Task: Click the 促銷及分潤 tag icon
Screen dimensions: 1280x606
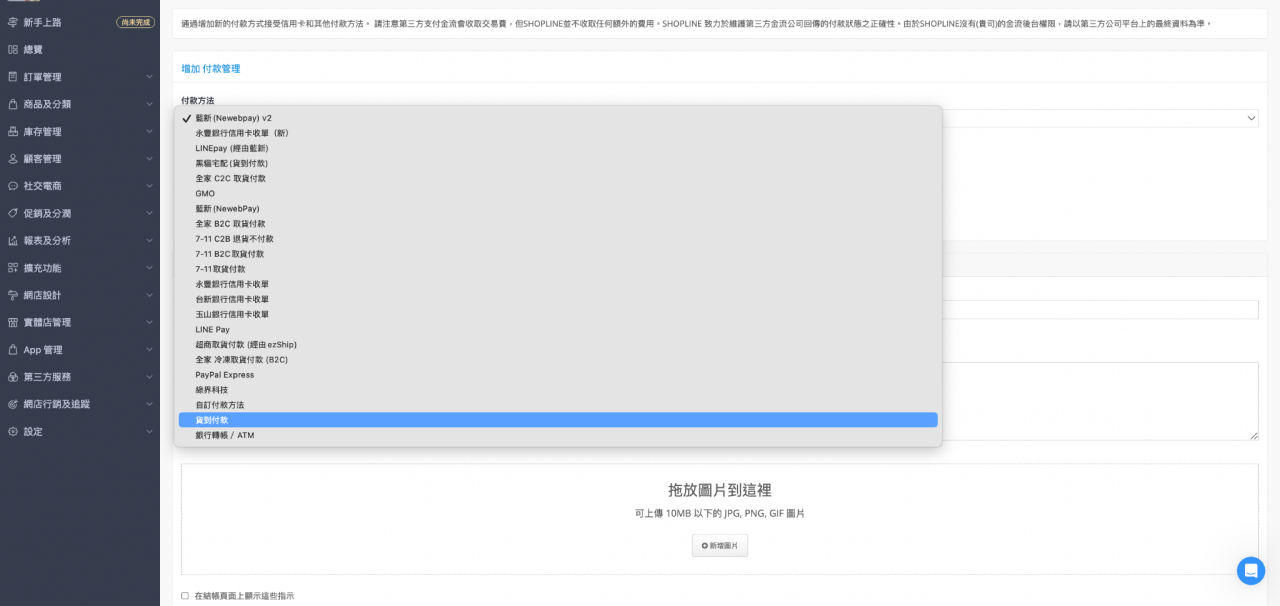Action: [x=12, y=213]
